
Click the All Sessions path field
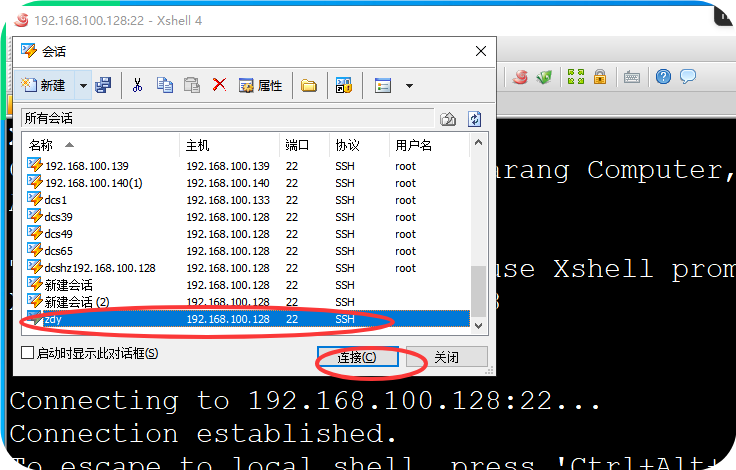tap(228, 118)
